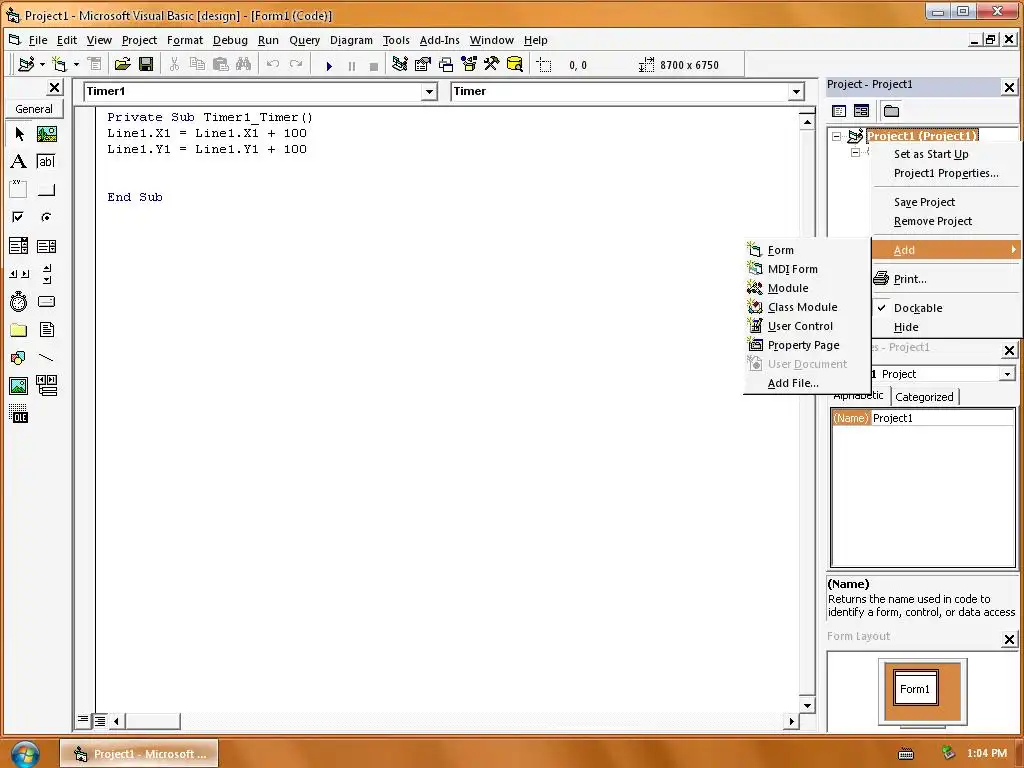
Task: Select the Timer tool in toolbox
Action: pos(19,302)
